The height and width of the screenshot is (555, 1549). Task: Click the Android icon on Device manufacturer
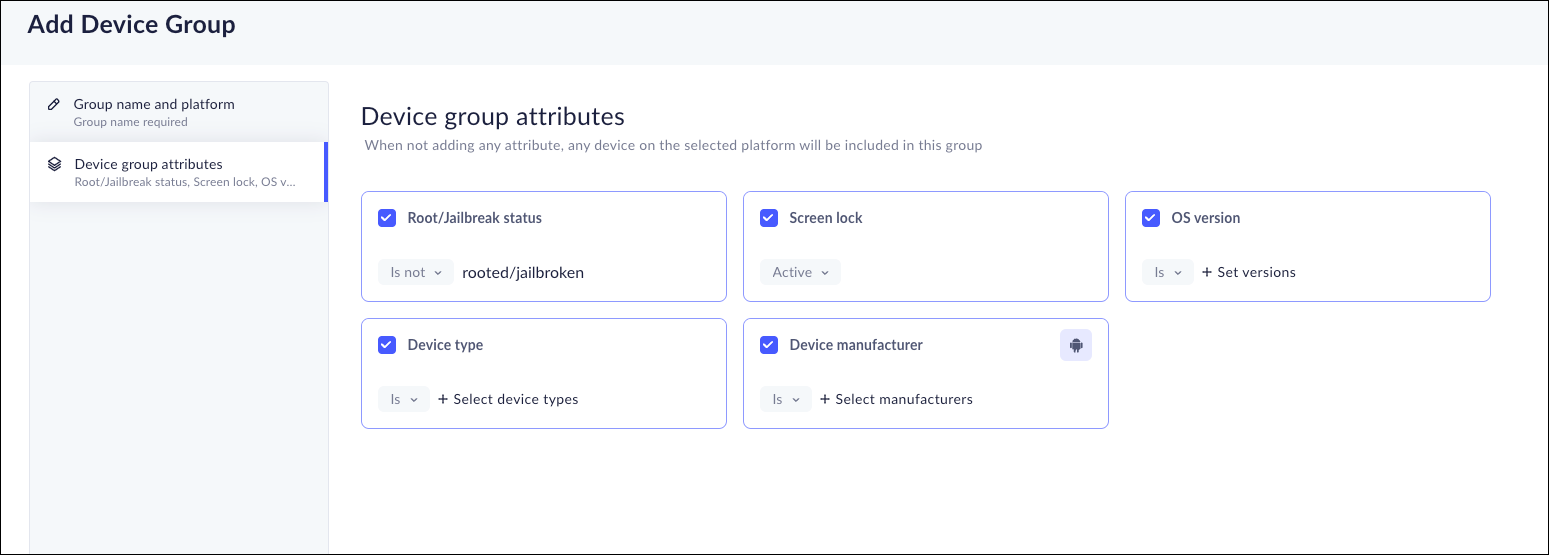[1076, 345]
